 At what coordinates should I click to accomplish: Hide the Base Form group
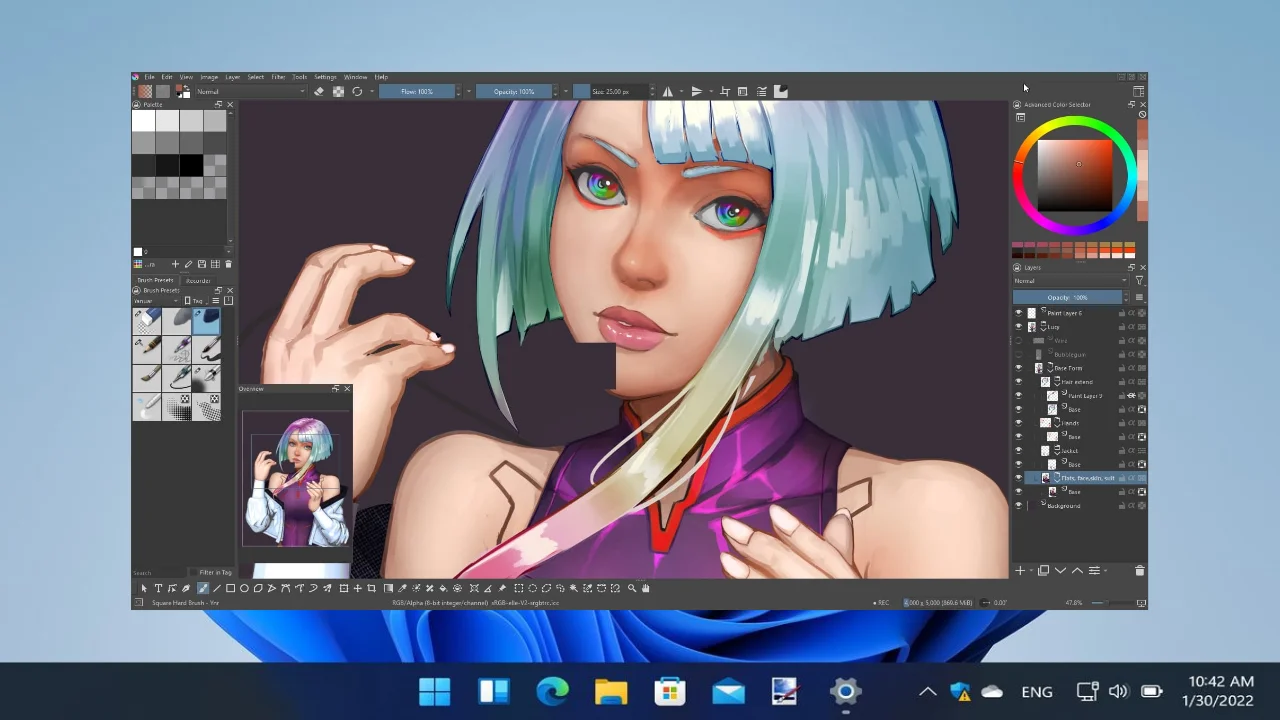coord(1018,368)
